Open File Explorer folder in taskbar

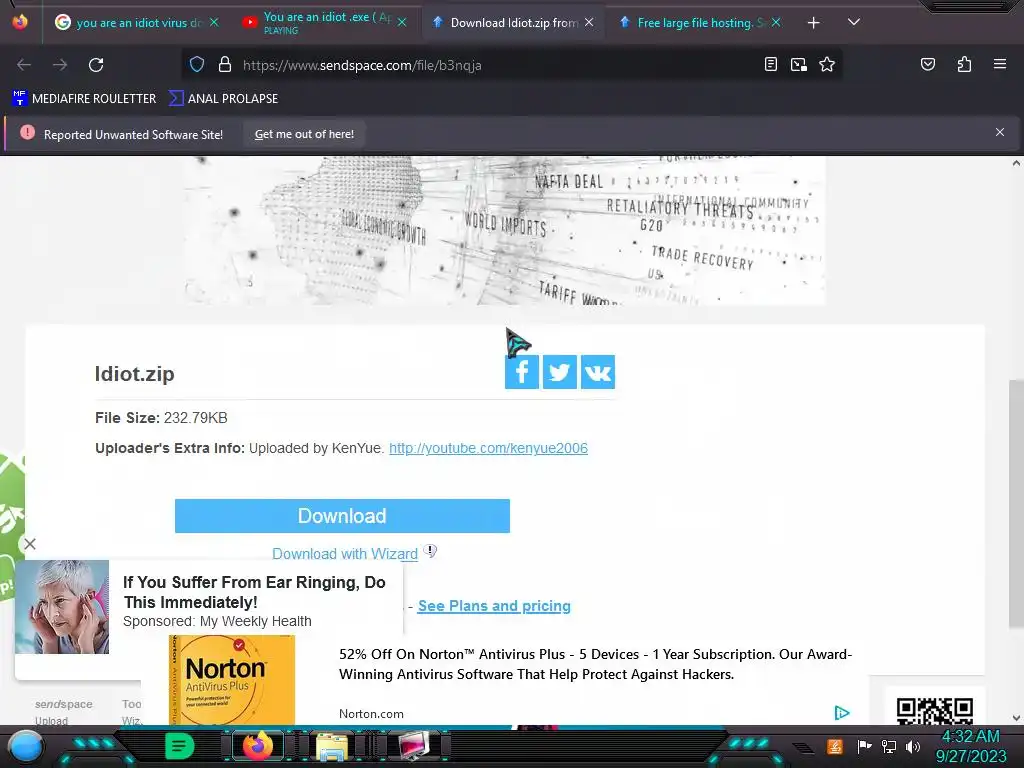tap(332, 746)
